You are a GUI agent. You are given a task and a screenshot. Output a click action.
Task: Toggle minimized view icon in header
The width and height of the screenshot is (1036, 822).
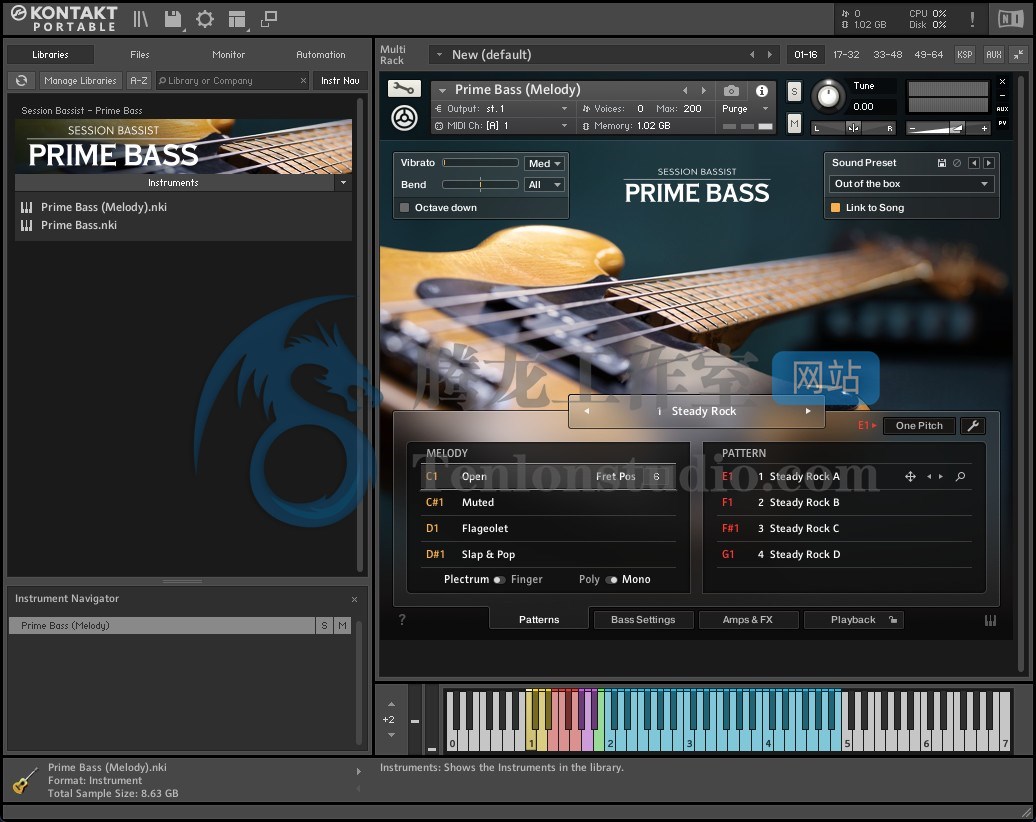coord(268,19)
